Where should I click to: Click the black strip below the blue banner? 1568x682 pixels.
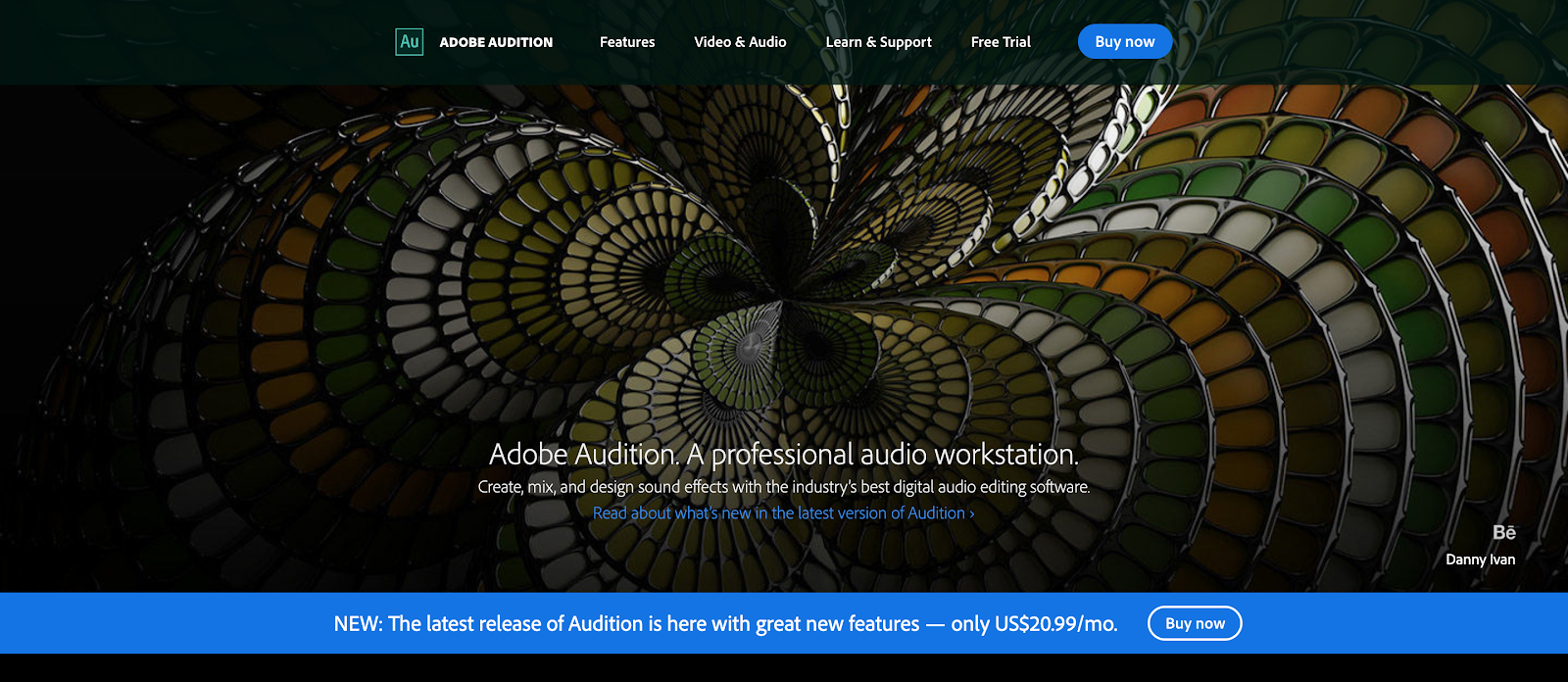784,668
